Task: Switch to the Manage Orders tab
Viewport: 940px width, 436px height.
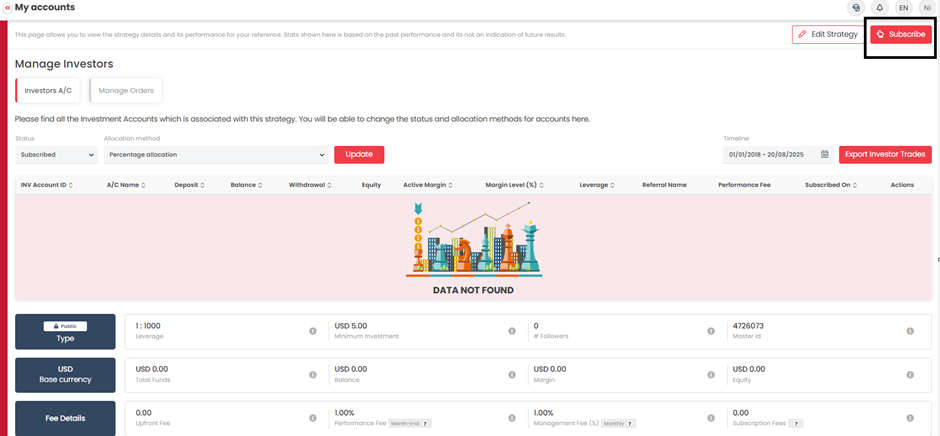Action: point(126,91)
